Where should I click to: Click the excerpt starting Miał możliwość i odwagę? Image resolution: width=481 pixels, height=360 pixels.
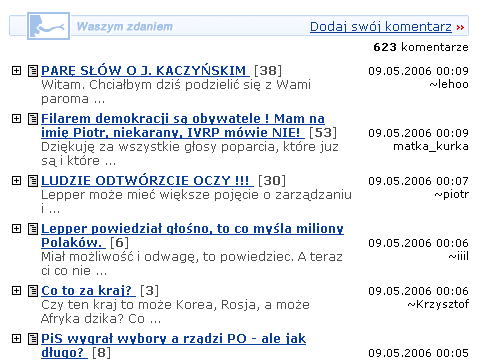point(192,264)
